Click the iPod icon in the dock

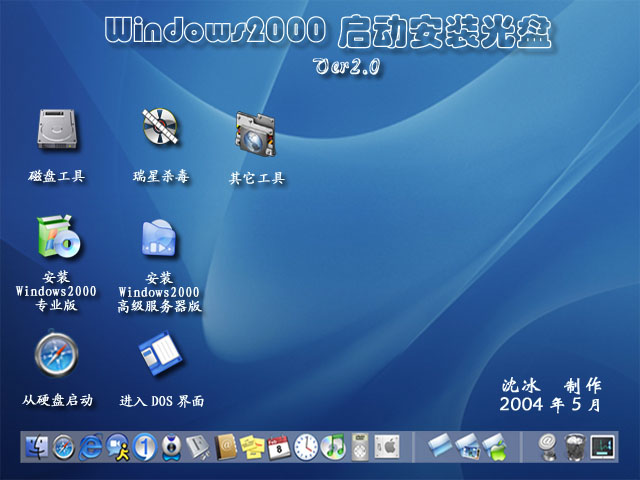(x=360, y=447)
